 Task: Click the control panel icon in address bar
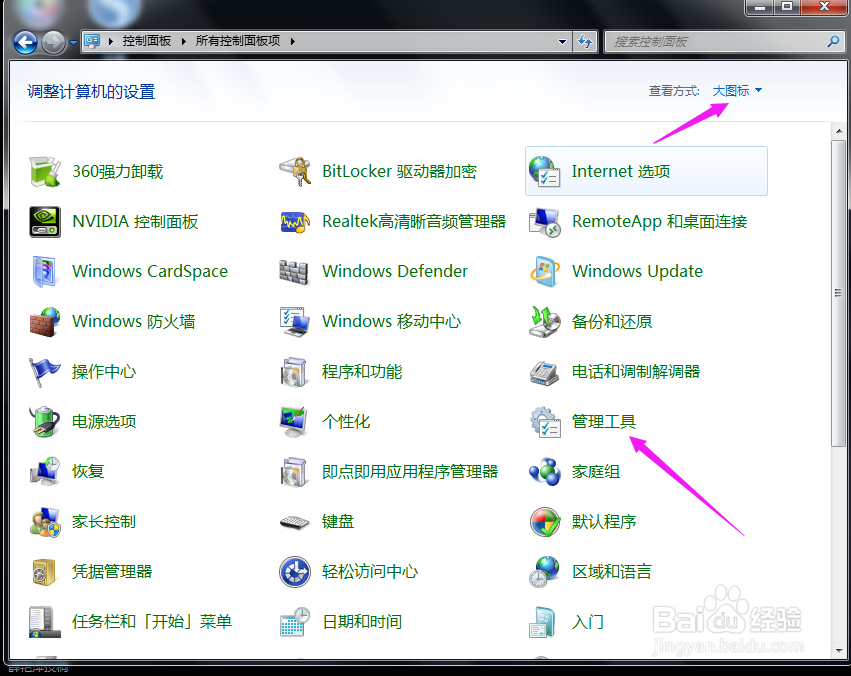click(x=92, y=41)
